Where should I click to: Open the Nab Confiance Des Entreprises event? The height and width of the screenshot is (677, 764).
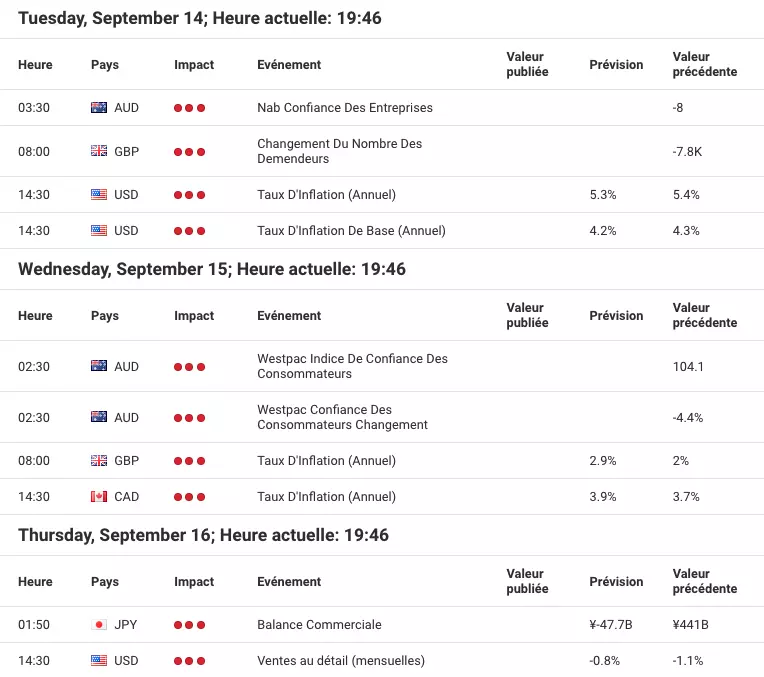pos(345,107)
